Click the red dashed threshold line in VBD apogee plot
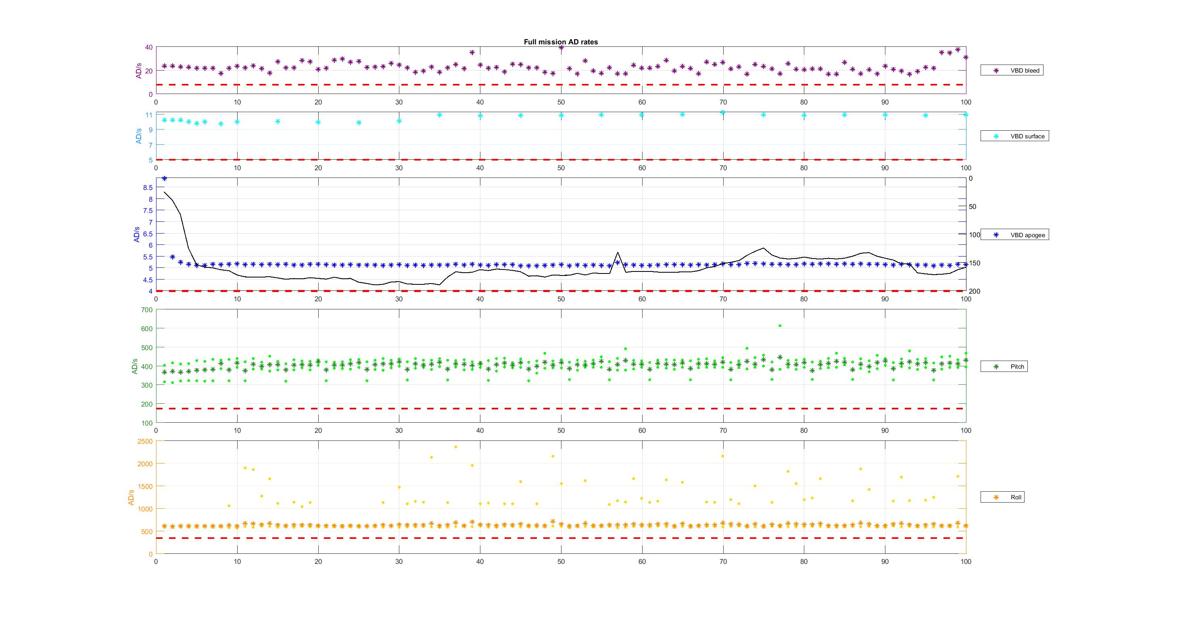The image size is (1200, 622). (561, 291)
